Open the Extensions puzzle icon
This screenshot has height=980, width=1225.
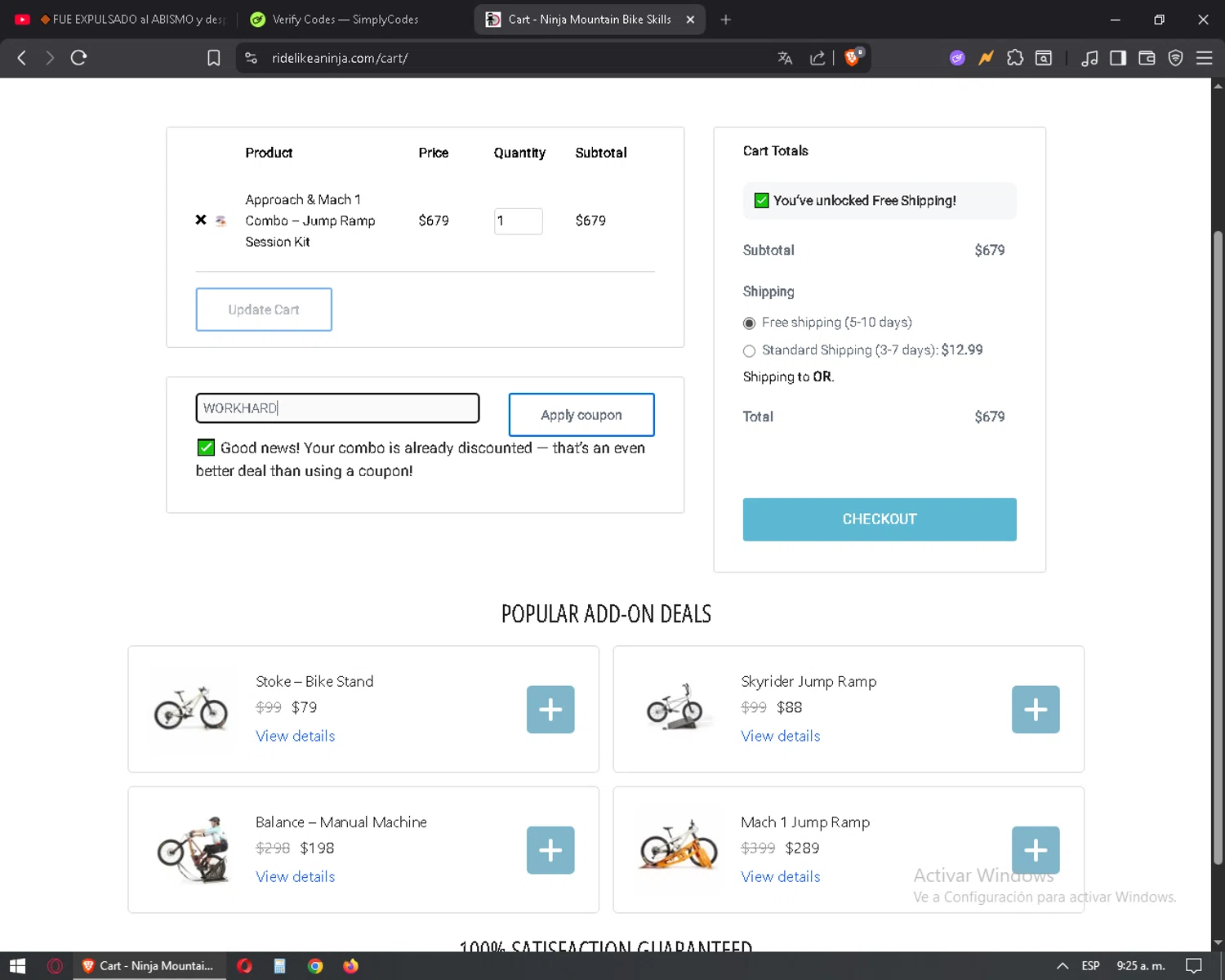click(1015, 58)
